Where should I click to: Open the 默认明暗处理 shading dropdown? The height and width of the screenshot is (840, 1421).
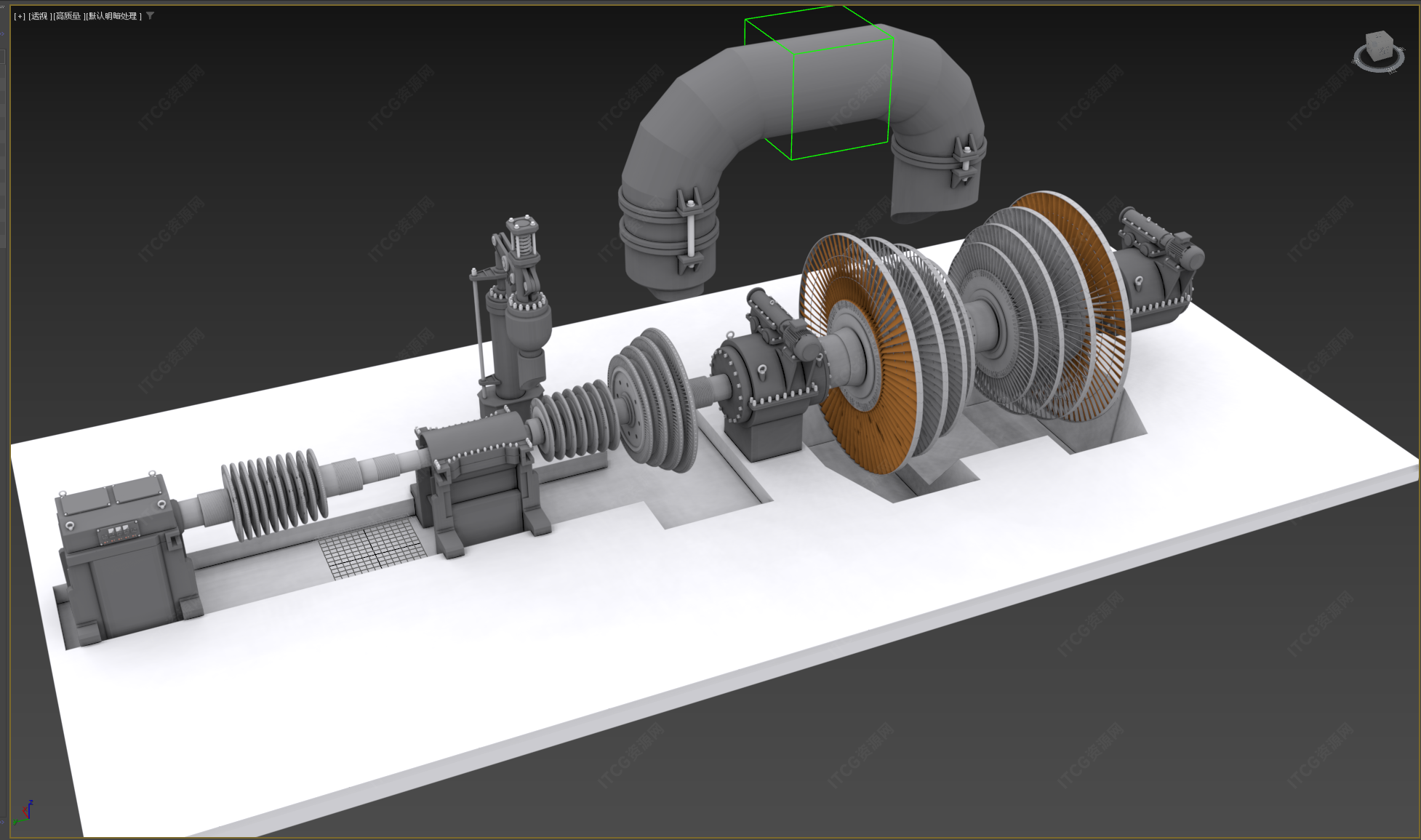pyautogui.click(x=113, y=16)
